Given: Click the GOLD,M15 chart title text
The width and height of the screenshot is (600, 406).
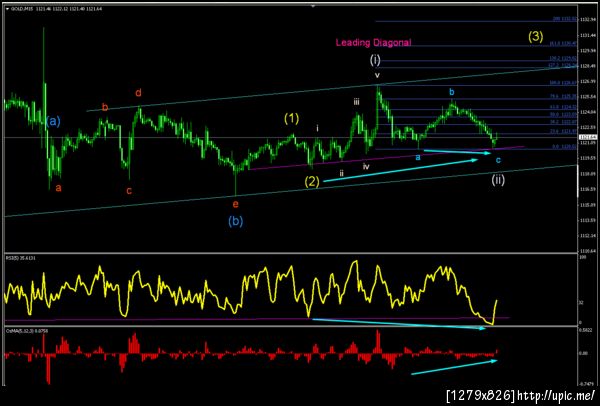Looking at the screenshot, I should coord(22,8).
